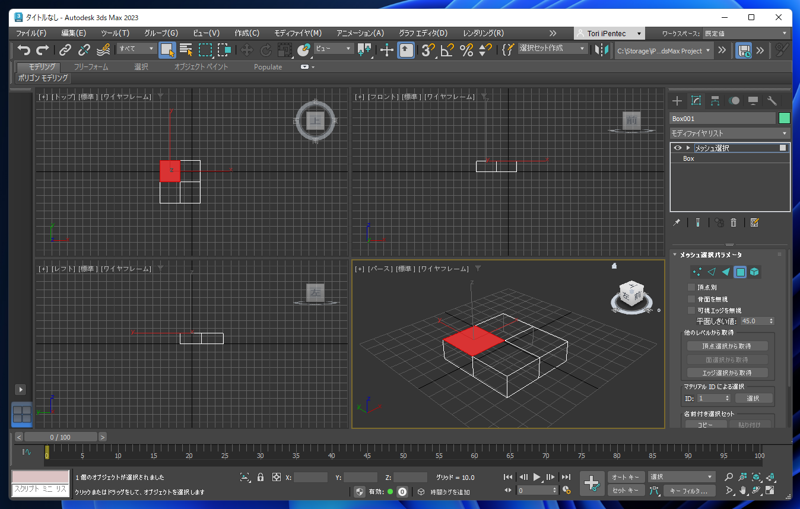Screen dimensions: 800x509
Task: Switch to the フリーフォーム ribbon tab
Action: click(x=91, y=67)
